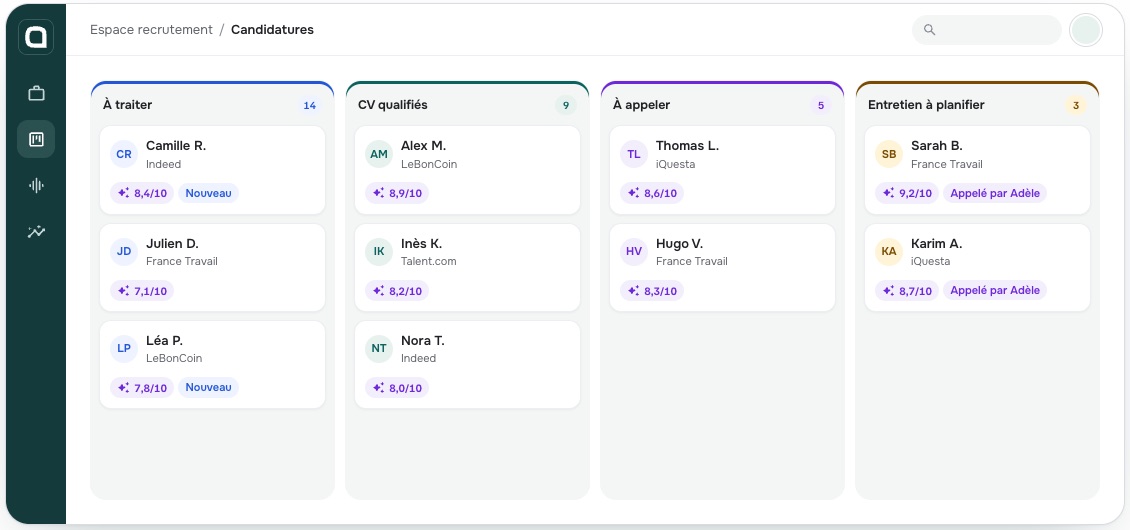Open candidate name Thomas L.
The width and height of the screenshot is (1130, 530).
pos(688,146)
